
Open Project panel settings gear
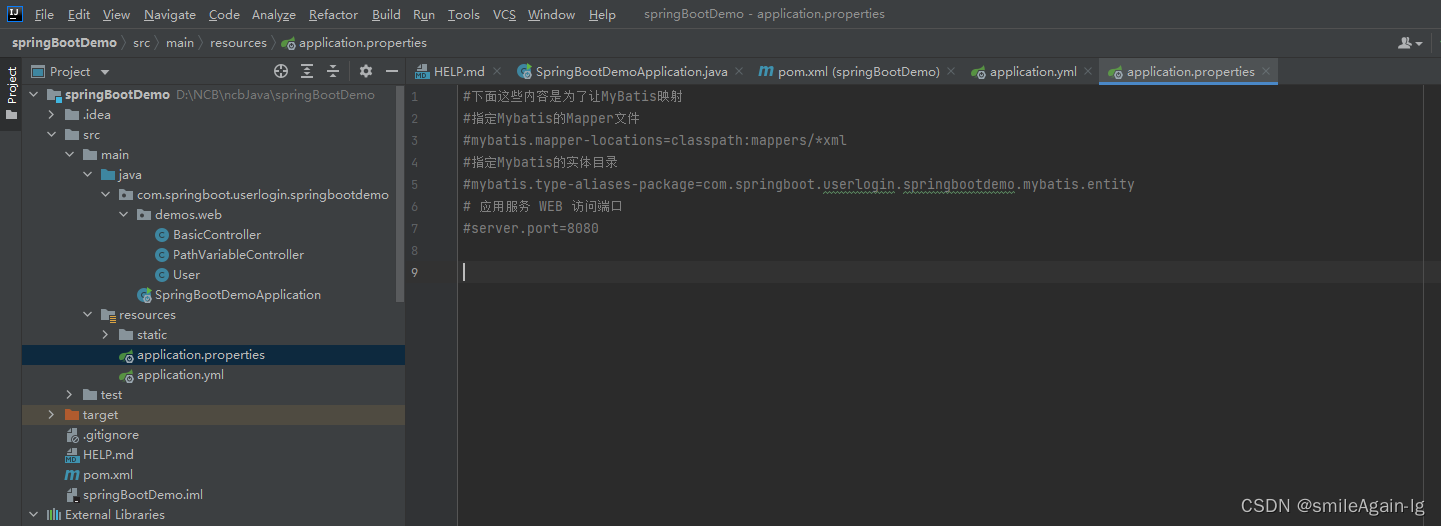tap(366, 71)
